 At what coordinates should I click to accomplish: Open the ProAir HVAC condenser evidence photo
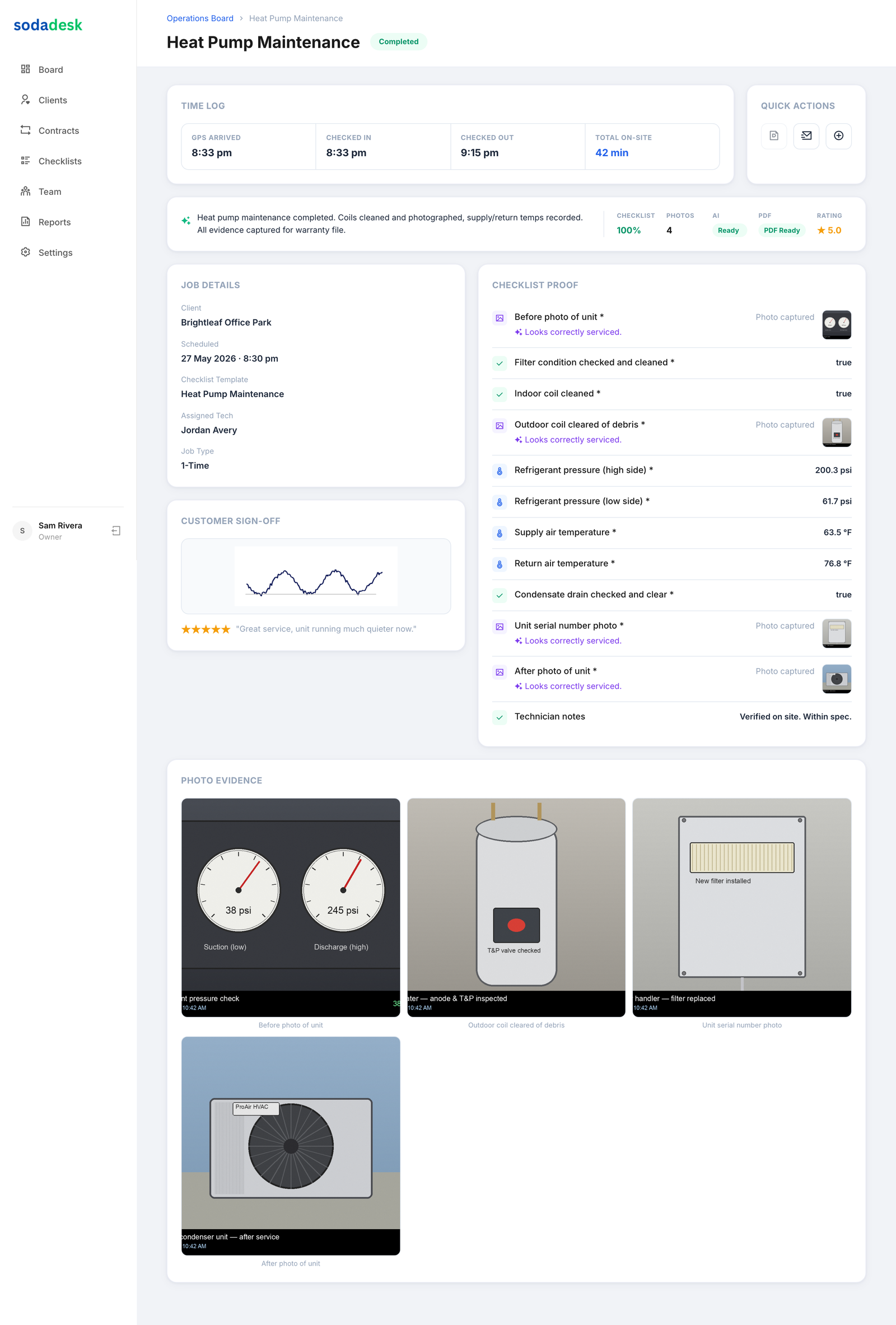click(290, 1145)
